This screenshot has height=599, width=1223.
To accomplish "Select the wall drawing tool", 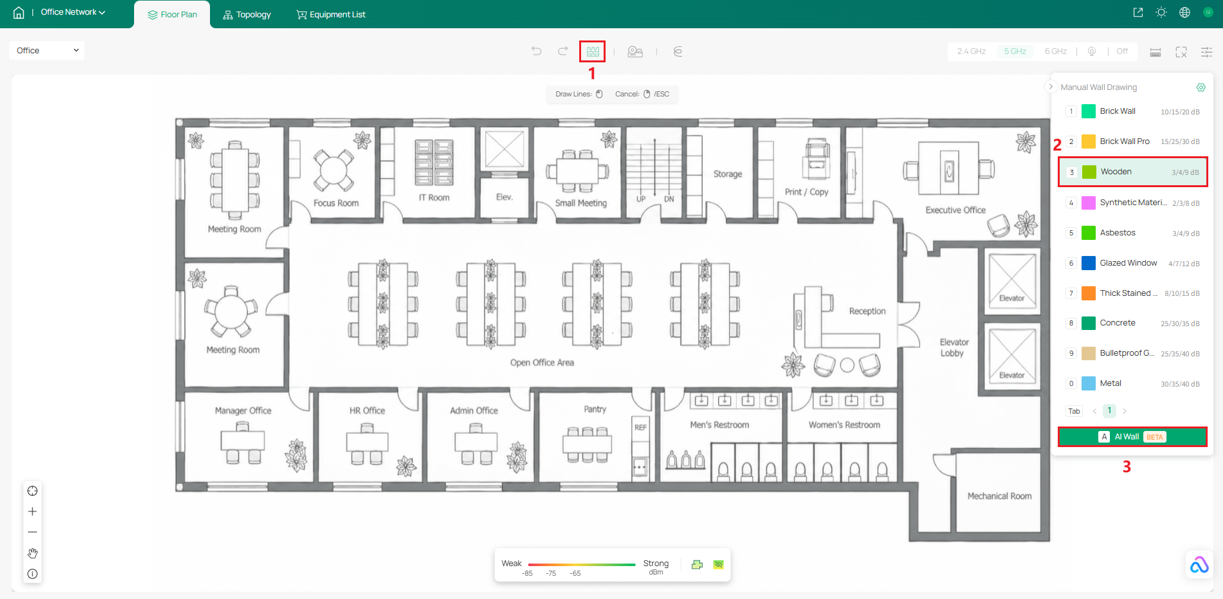I will click(593, 51).
